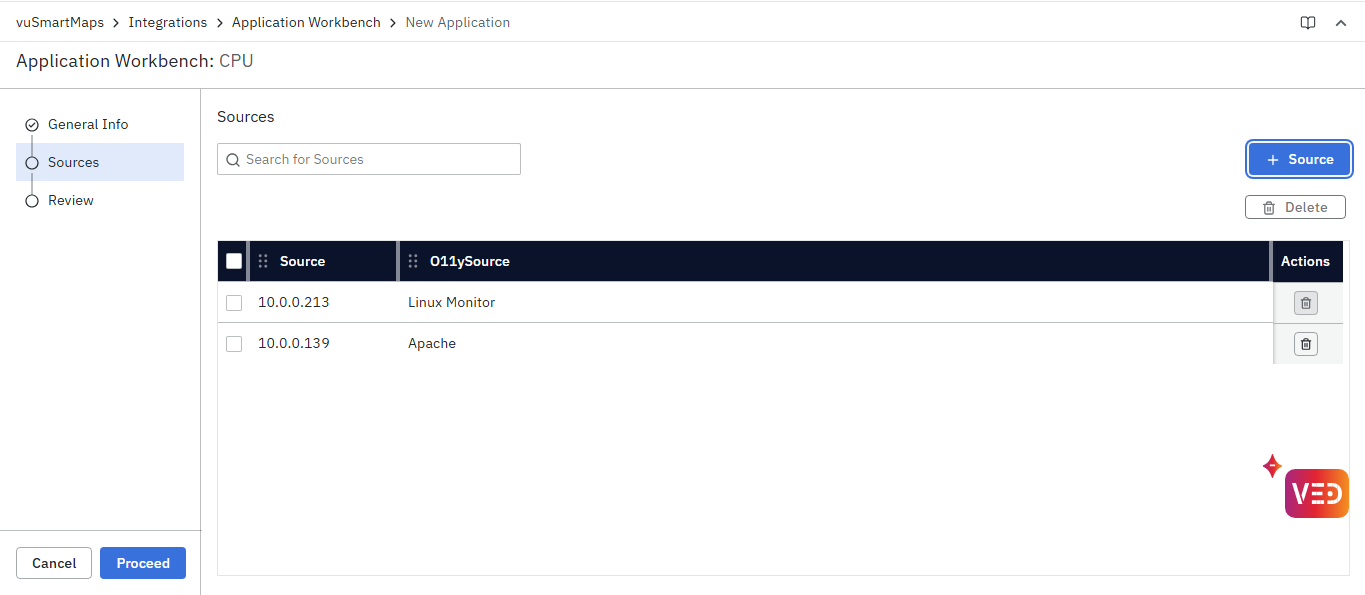Click the magnifier icon in search box
The width and height of the screenshot is (1365, 595).
[x=233, y=160]
